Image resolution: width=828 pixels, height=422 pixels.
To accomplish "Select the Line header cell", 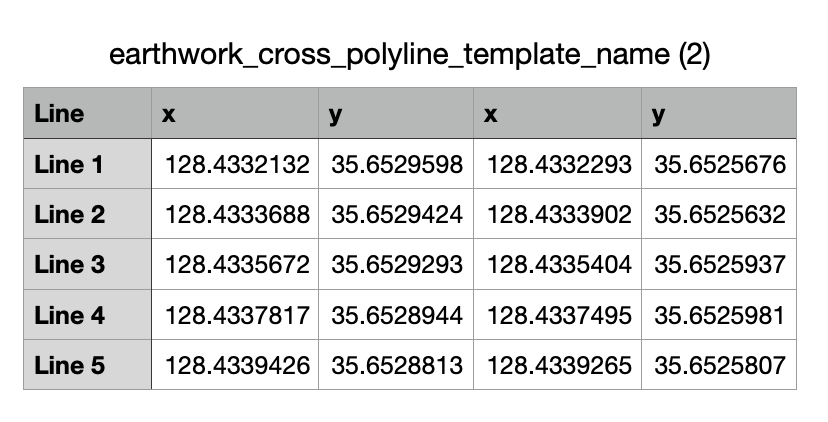I will point(87,113).
